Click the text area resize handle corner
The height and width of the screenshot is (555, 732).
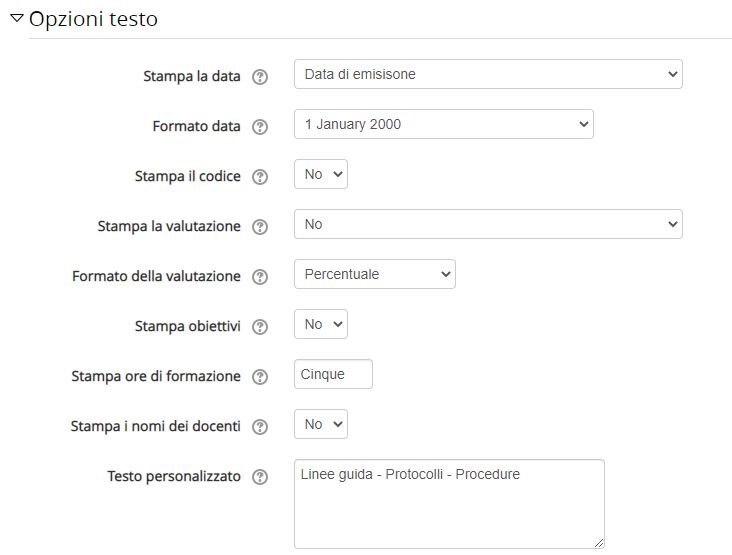tap(599, 543)
